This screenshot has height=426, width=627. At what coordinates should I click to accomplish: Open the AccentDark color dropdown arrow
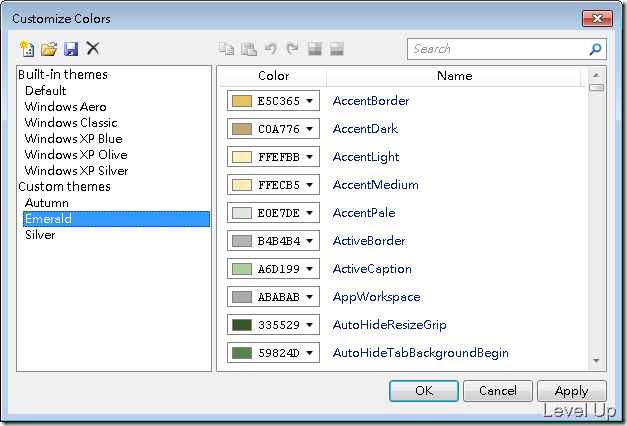pos(310,129)
